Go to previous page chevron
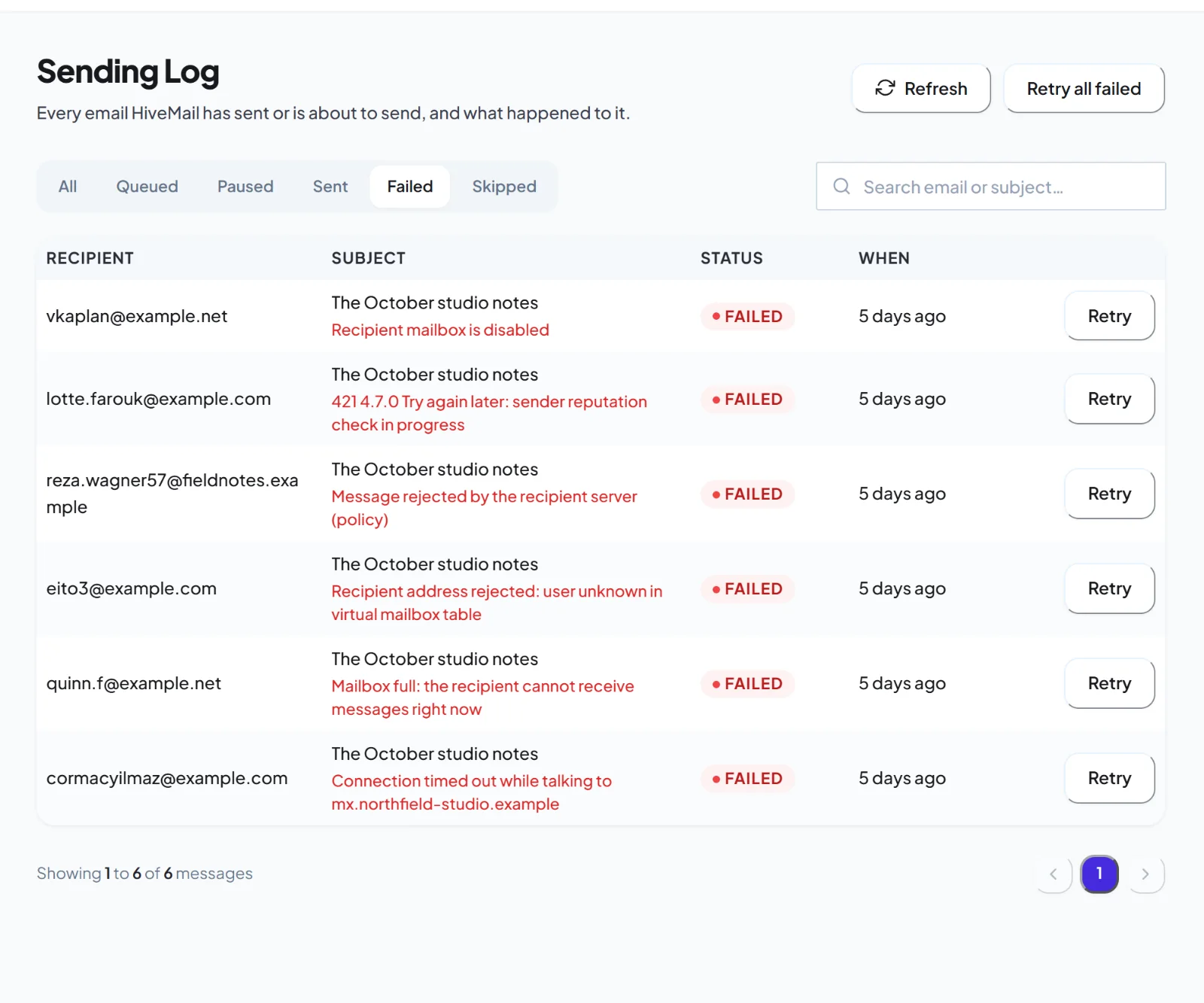 click(x=1054, y=874)
